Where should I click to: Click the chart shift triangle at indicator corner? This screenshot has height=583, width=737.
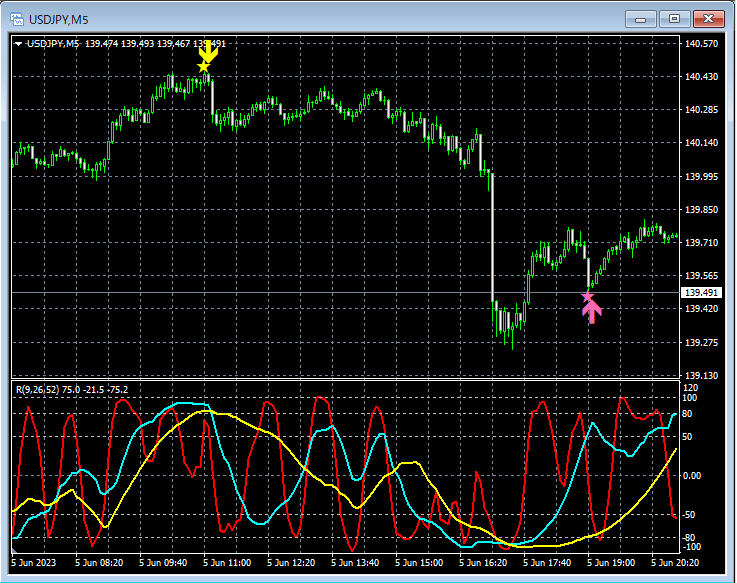(14, 550)
